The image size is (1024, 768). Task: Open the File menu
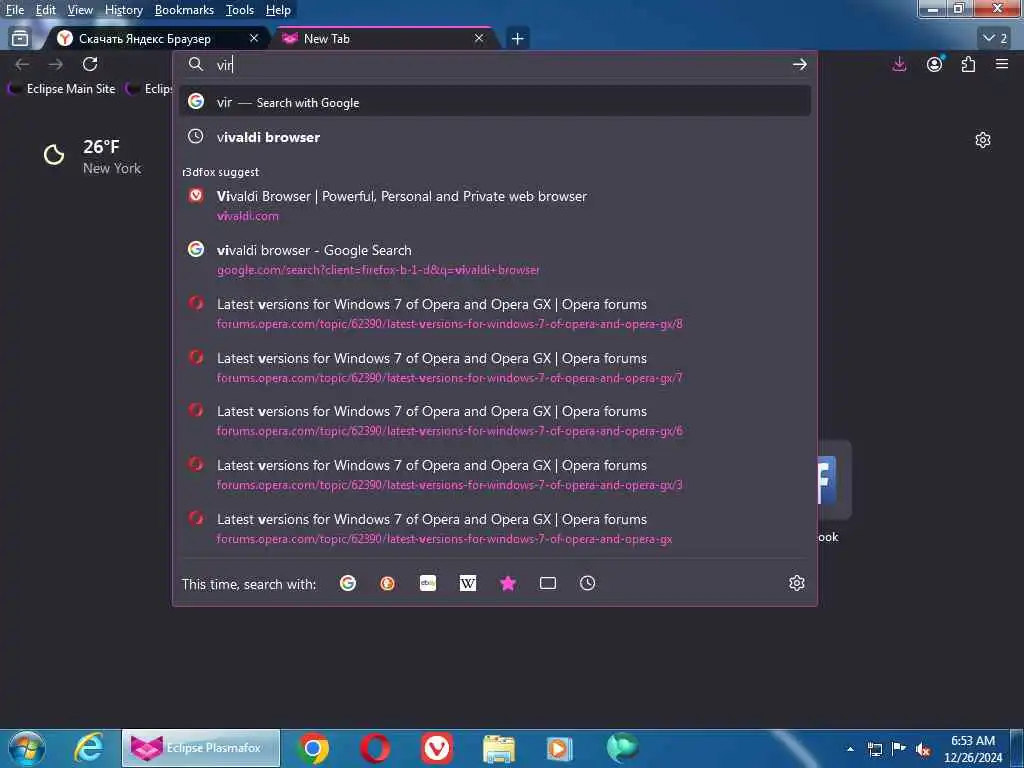click(x=14, y=10)
